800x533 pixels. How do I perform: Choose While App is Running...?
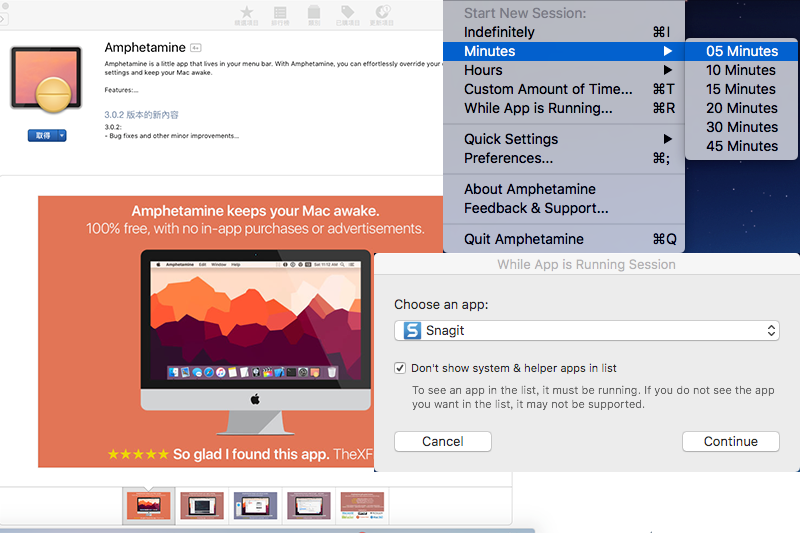click(x=564, y=108)
